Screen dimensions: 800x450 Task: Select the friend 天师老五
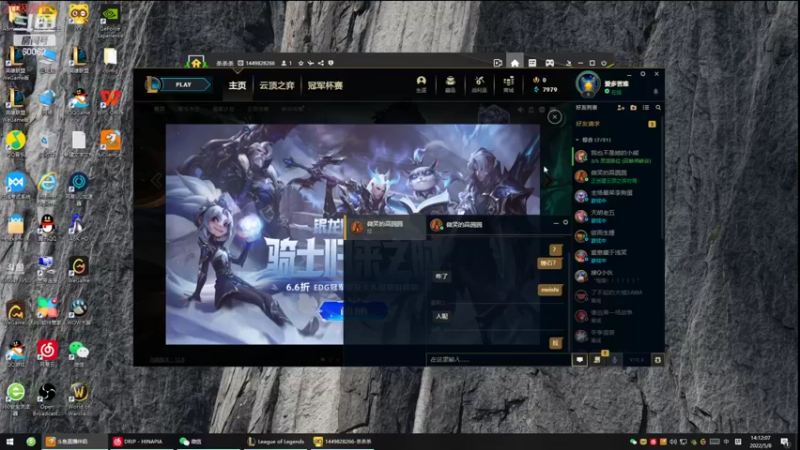pyautogui.click(x=616, y=216)
